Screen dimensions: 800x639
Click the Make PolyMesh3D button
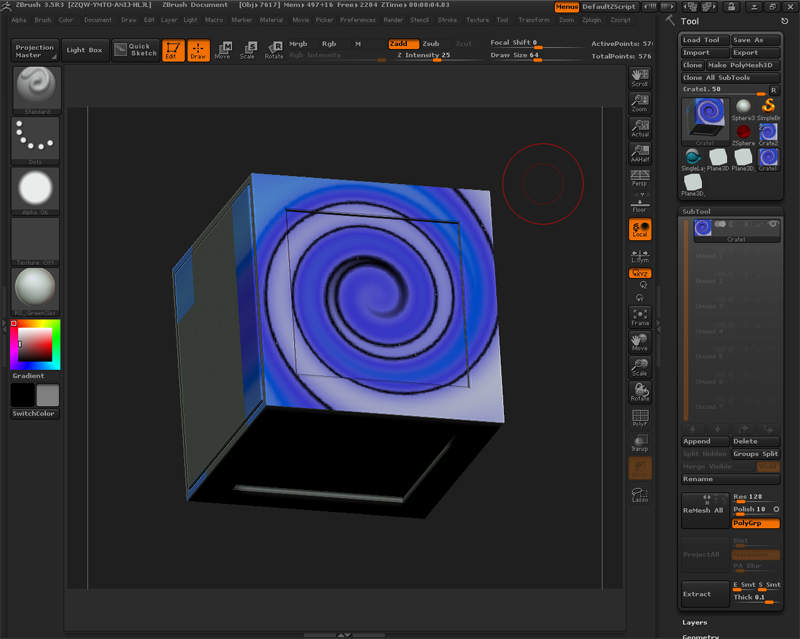[x=744, y=65]
